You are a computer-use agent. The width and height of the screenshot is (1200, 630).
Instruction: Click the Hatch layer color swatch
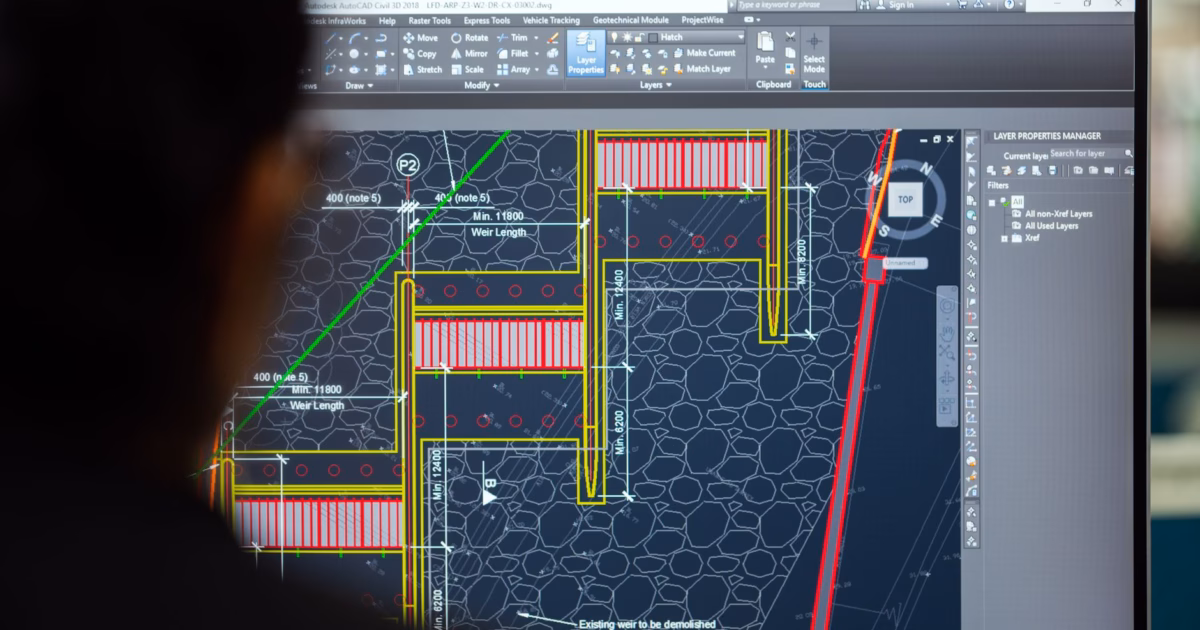click(653, 38)
